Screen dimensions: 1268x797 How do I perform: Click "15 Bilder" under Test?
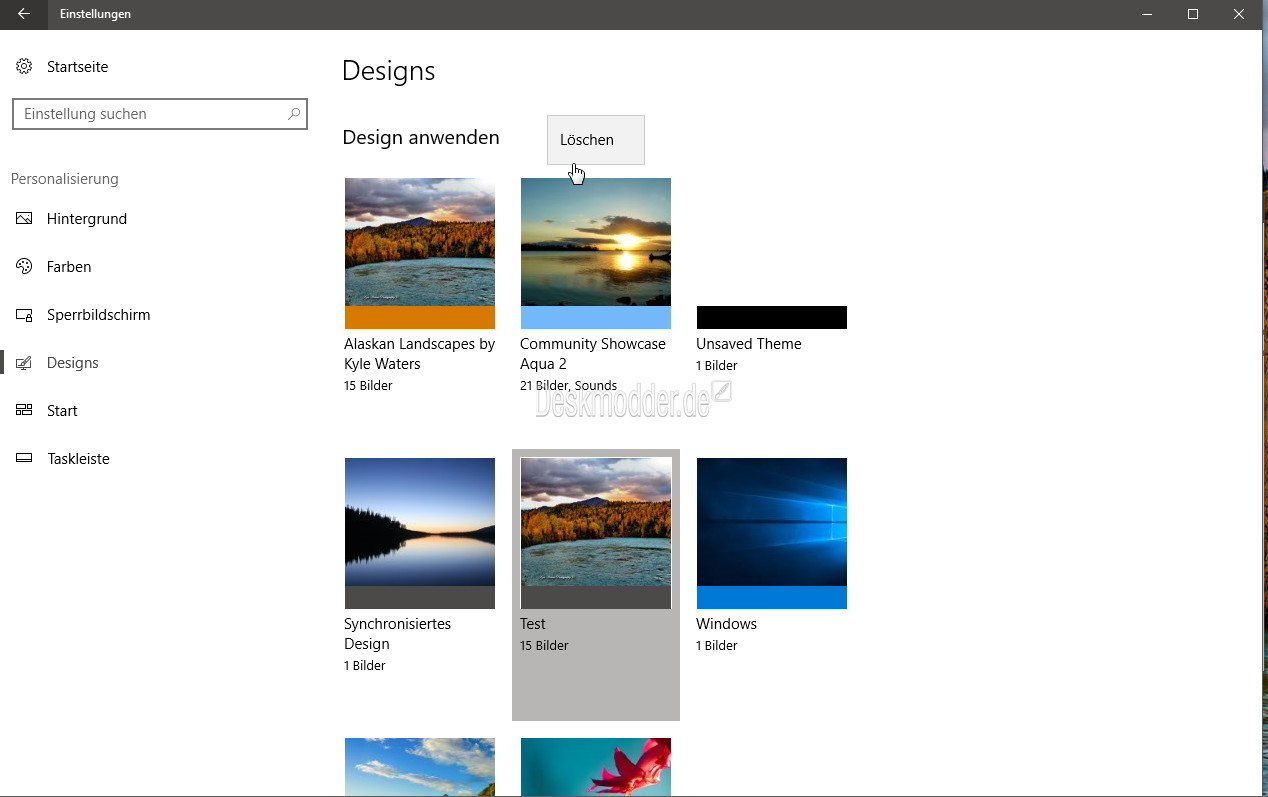point(544,646)
